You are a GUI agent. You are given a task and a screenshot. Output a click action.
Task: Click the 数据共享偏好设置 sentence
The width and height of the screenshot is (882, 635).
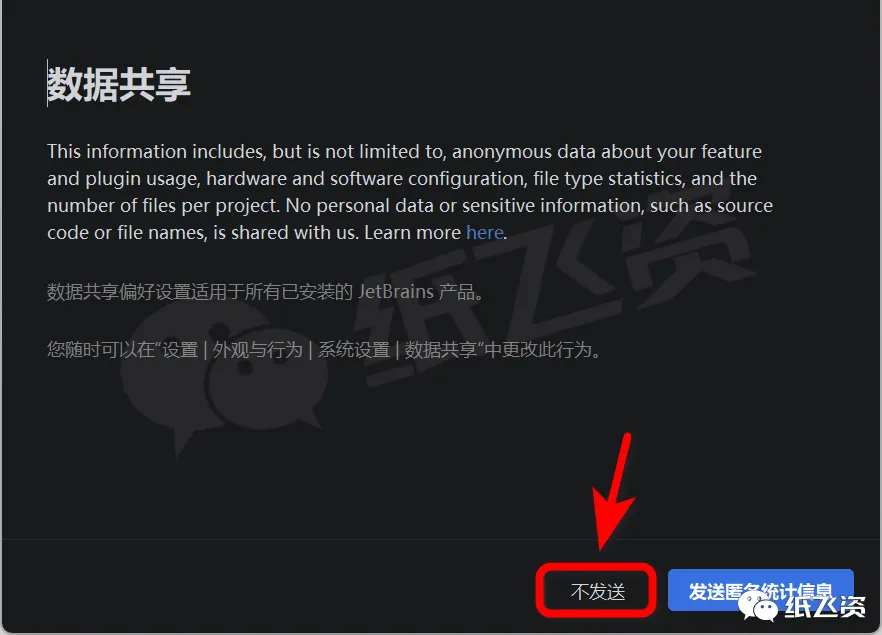pyautogui.click(x=264, y=291)
